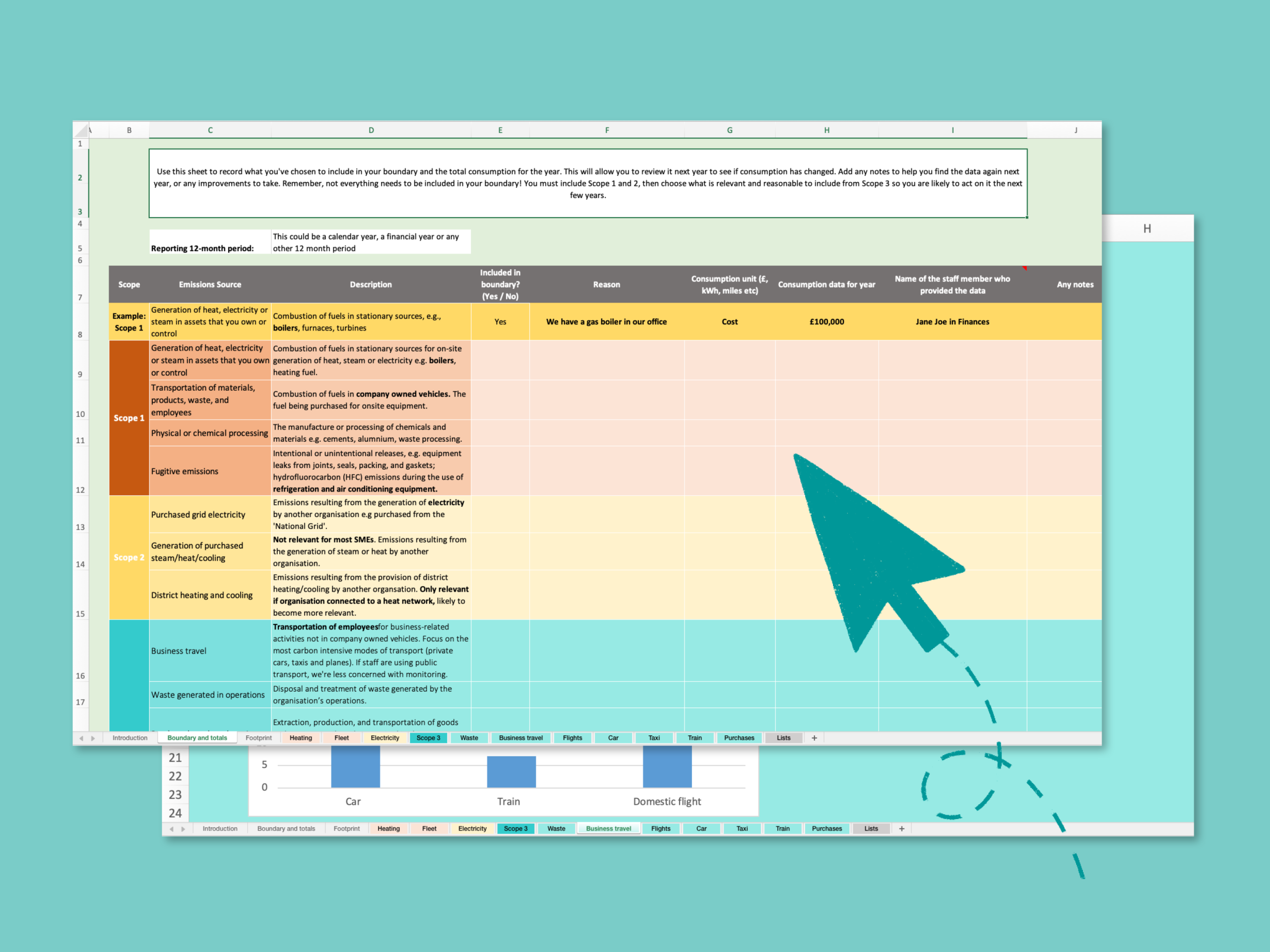
Task: Select column I header
Action: point(952,130)
